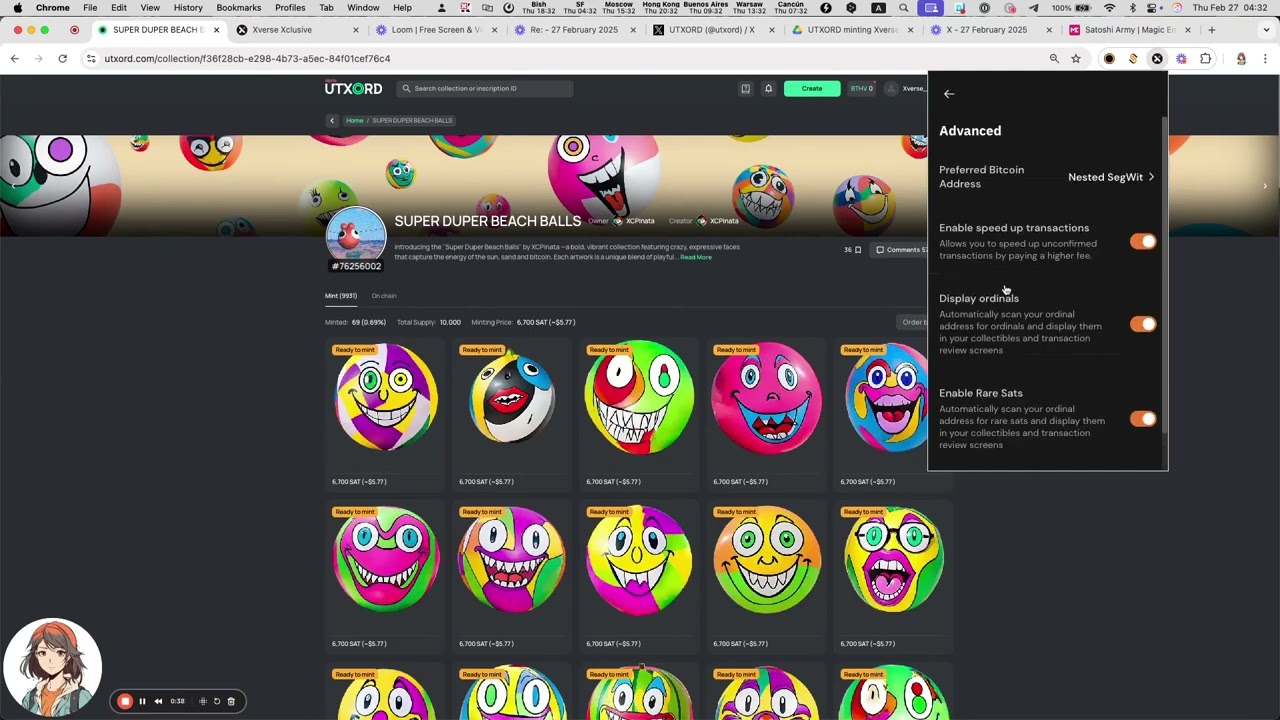The width and height of the screenshot is (1280, 720).
Task: Open the Comments button
Action: pos(901,250)
